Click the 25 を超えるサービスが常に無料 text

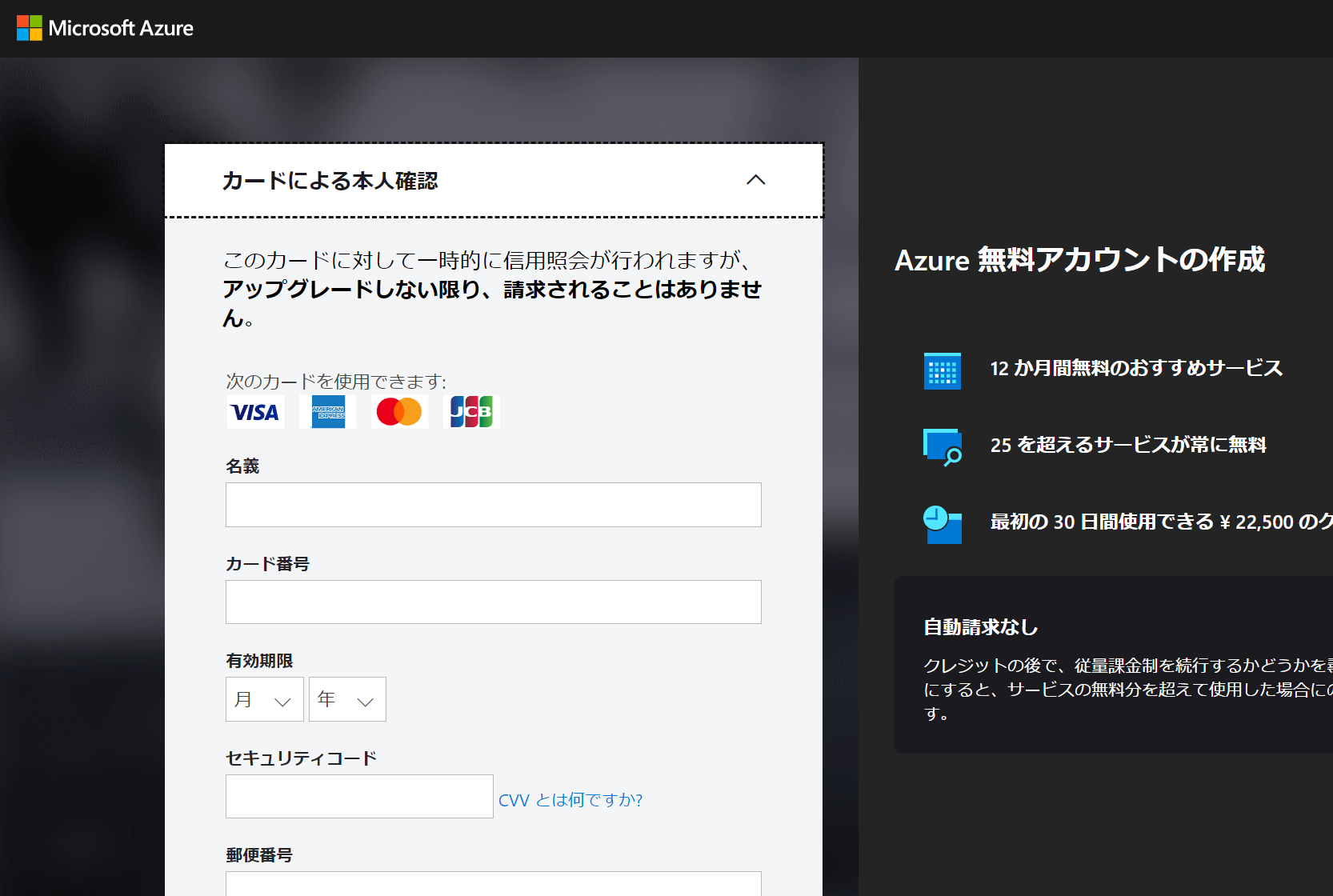(x=1128, y=445)
